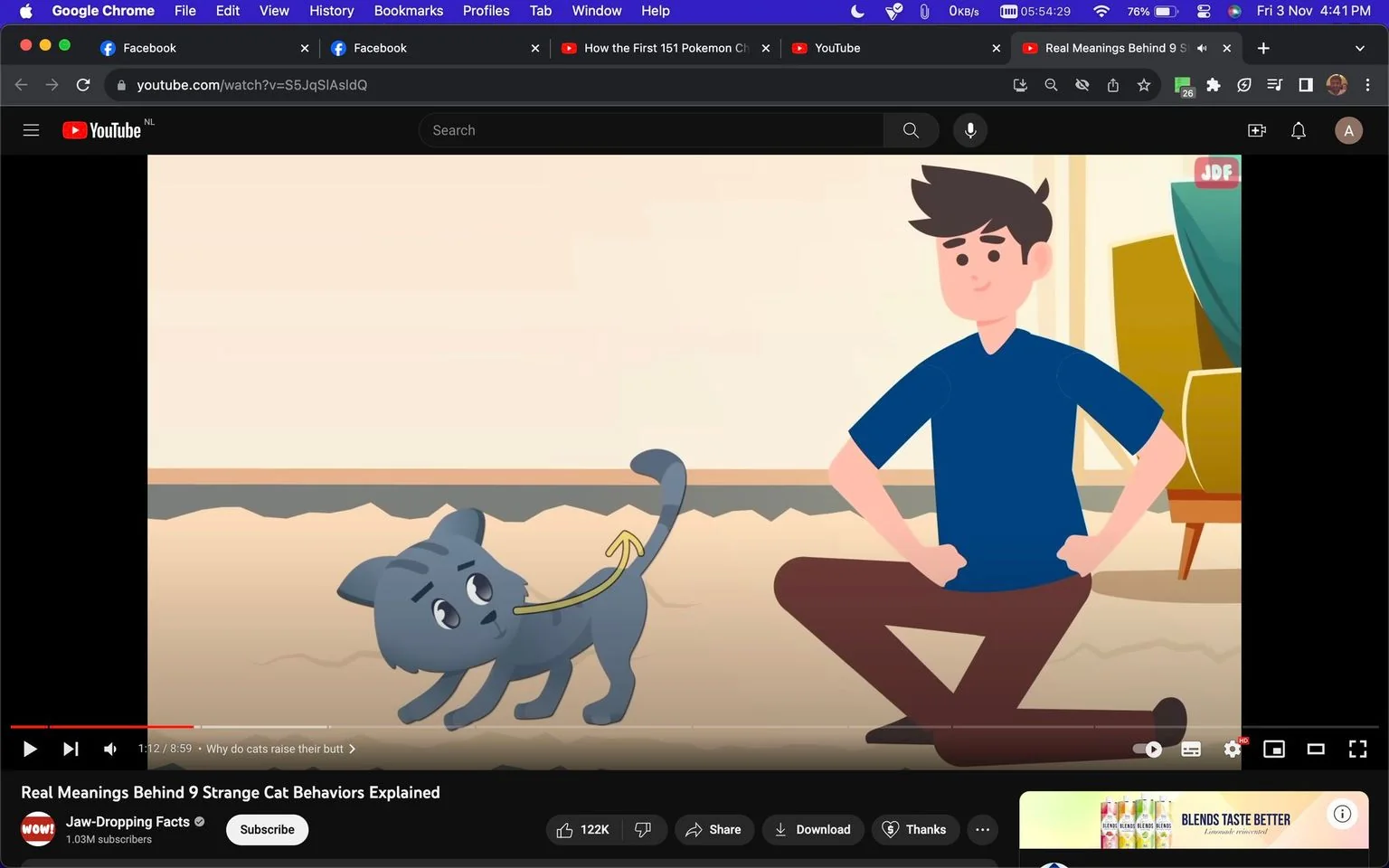1389x868 pixels.
Task: Open Jaw-Dropping Facts channel link
Action: 128,821
